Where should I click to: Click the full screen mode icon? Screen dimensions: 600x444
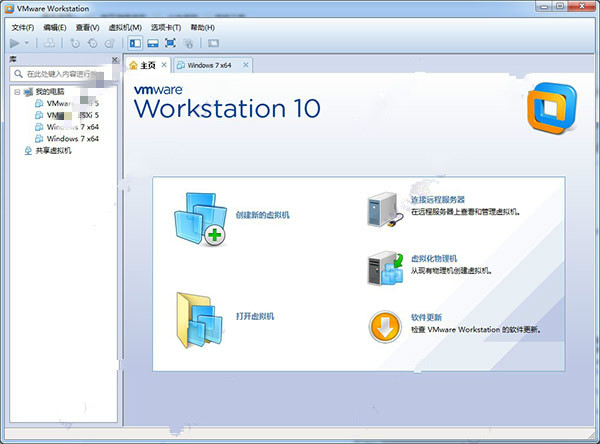[170, 43]
